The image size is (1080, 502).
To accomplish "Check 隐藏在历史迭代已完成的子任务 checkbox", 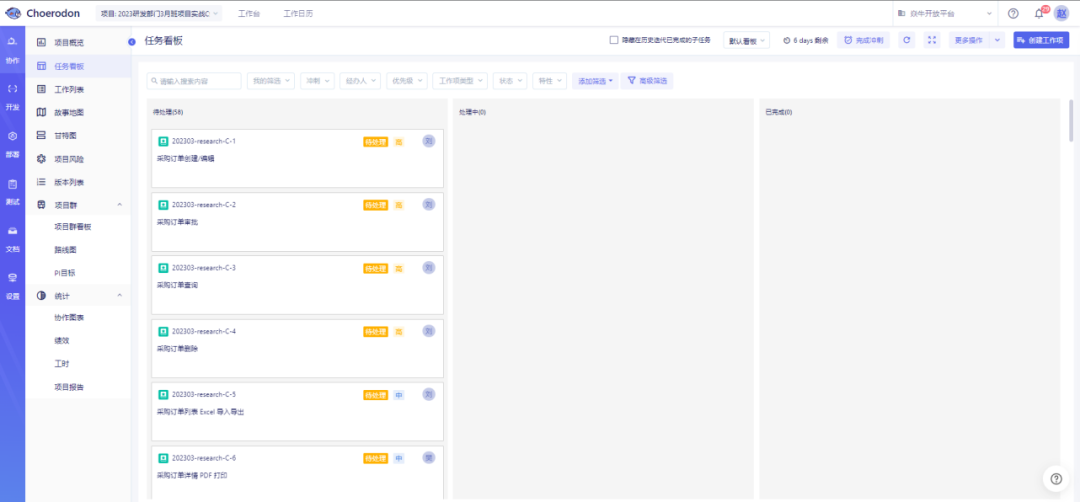I will (614, 41).
